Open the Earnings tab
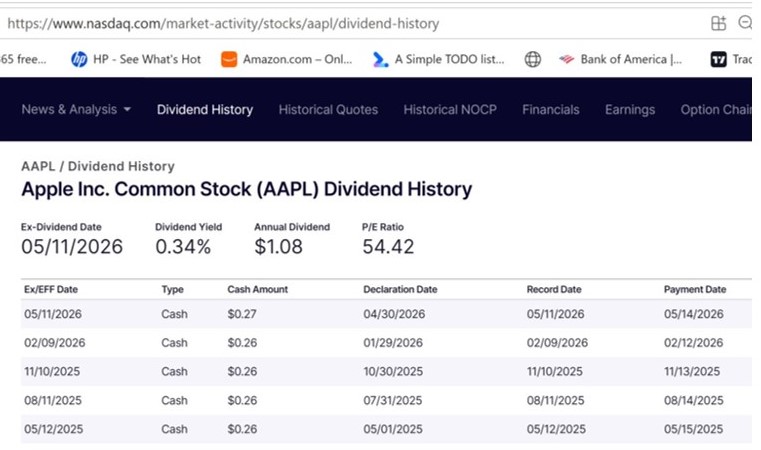Viewport: 761px width, 450px height. pos(630,109)
